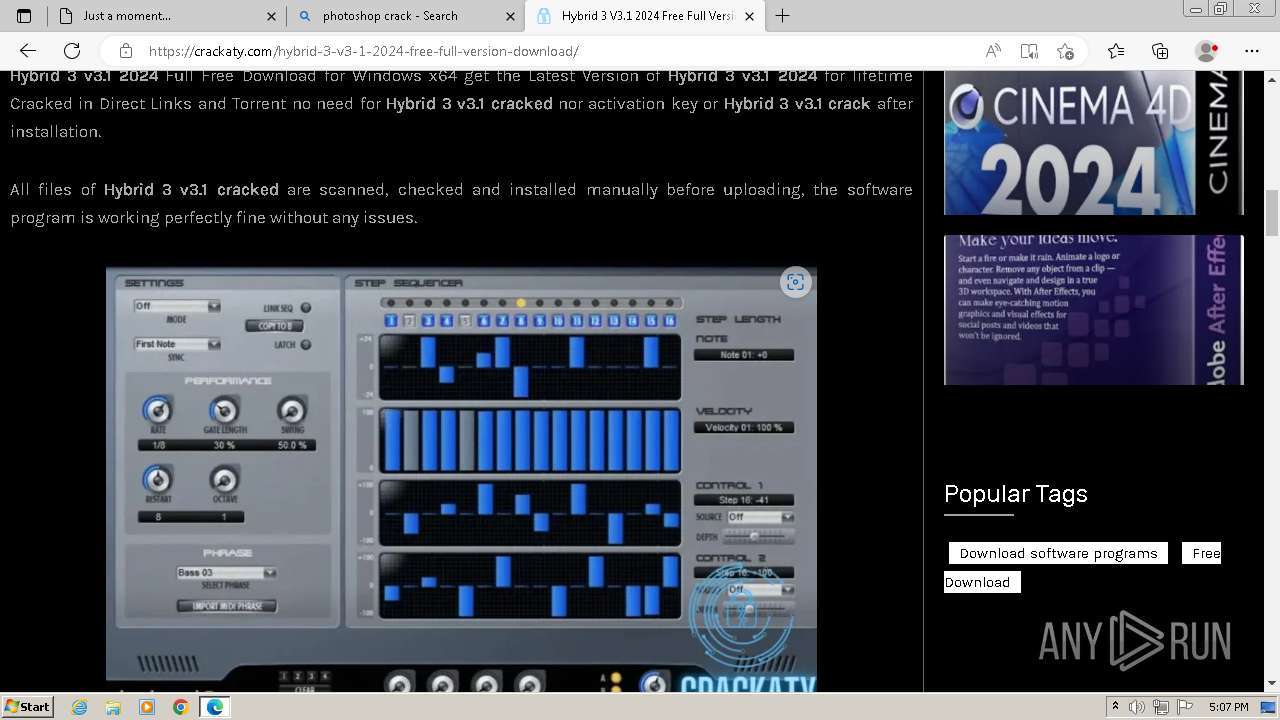
Task: Open the 'Free Download' tag
Action: pyautogui.click(x=1207, y=553)
